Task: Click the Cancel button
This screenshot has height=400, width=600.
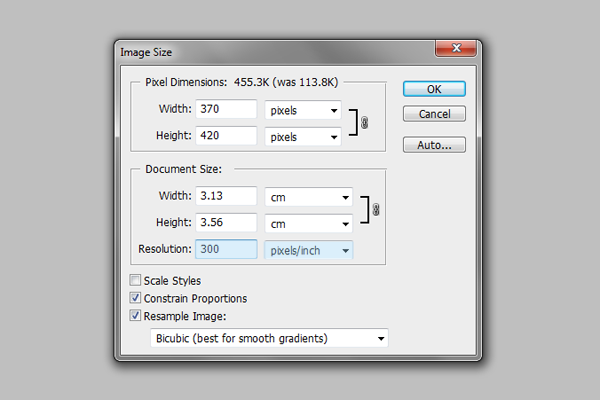Action: pos(435,114)
